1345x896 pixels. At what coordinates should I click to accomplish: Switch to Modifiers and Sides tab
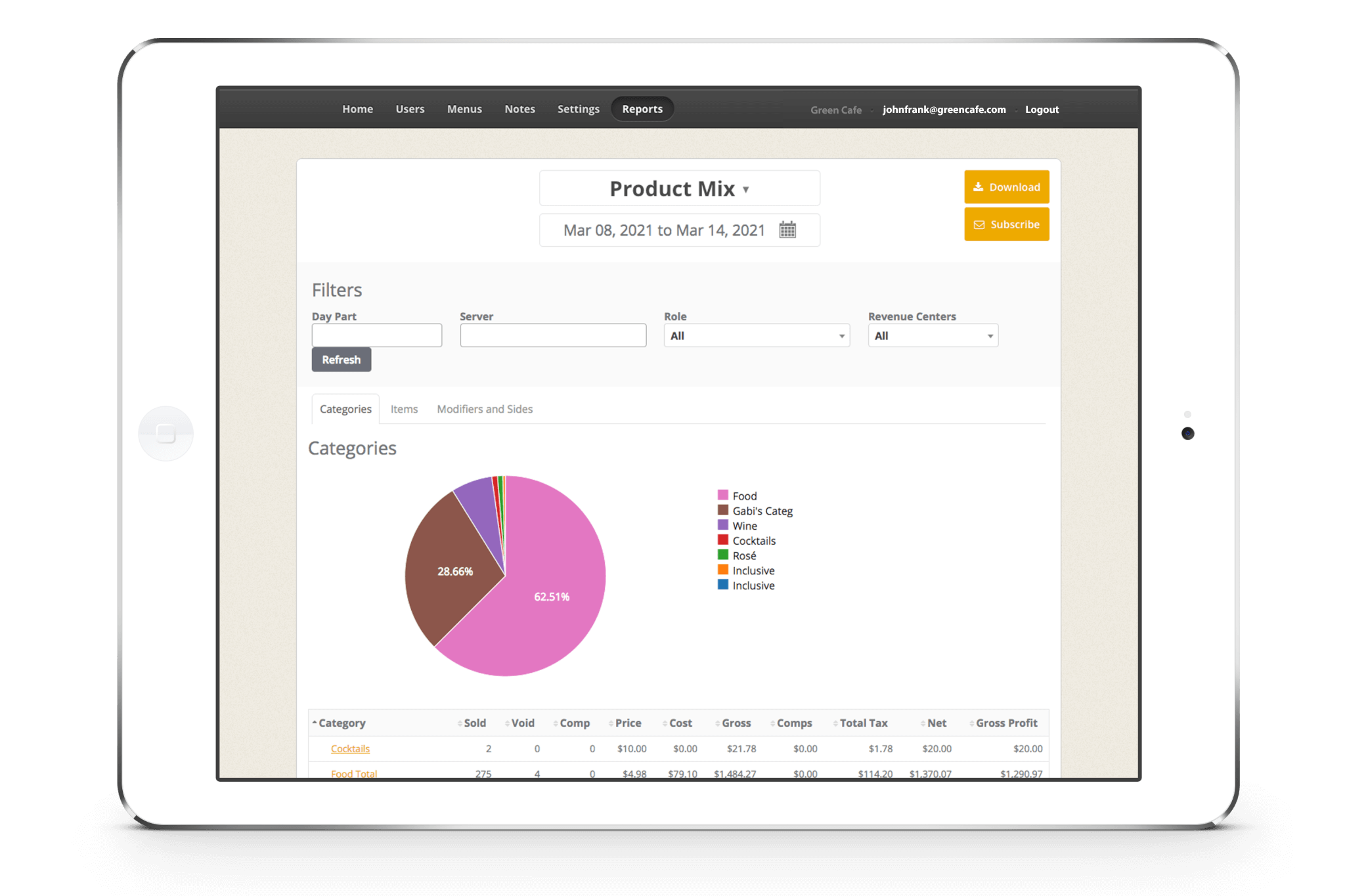click(485, 409)
